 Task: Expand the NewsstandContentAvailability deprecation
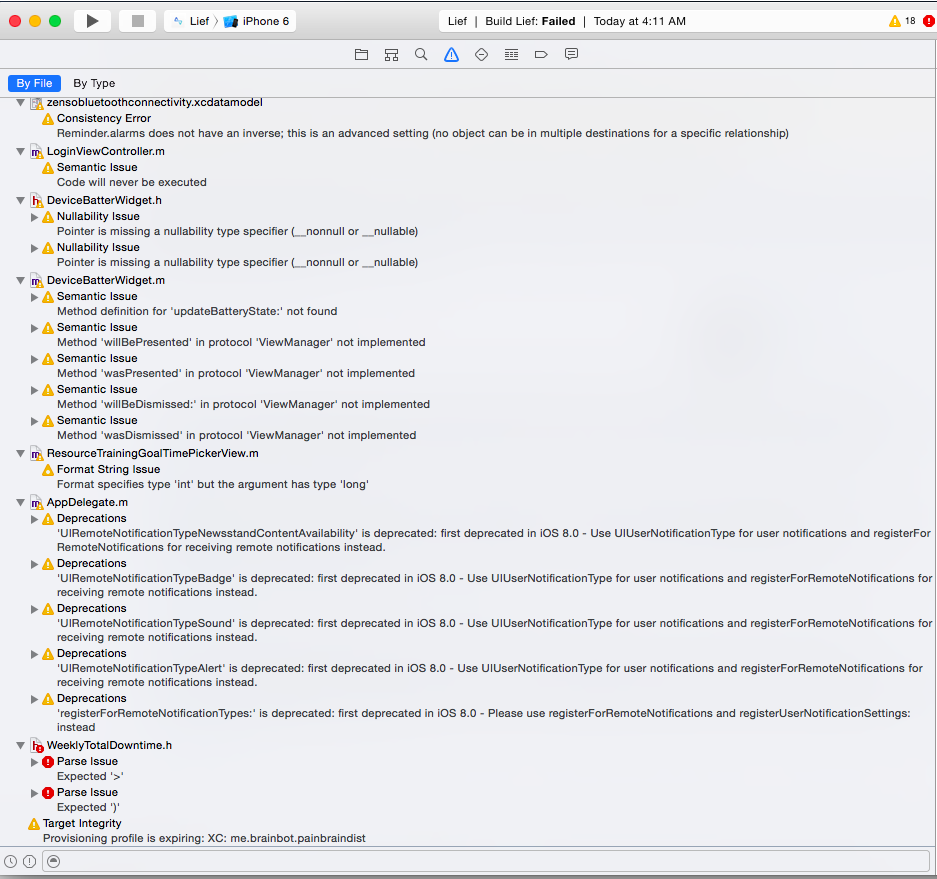tap(35, 519)
